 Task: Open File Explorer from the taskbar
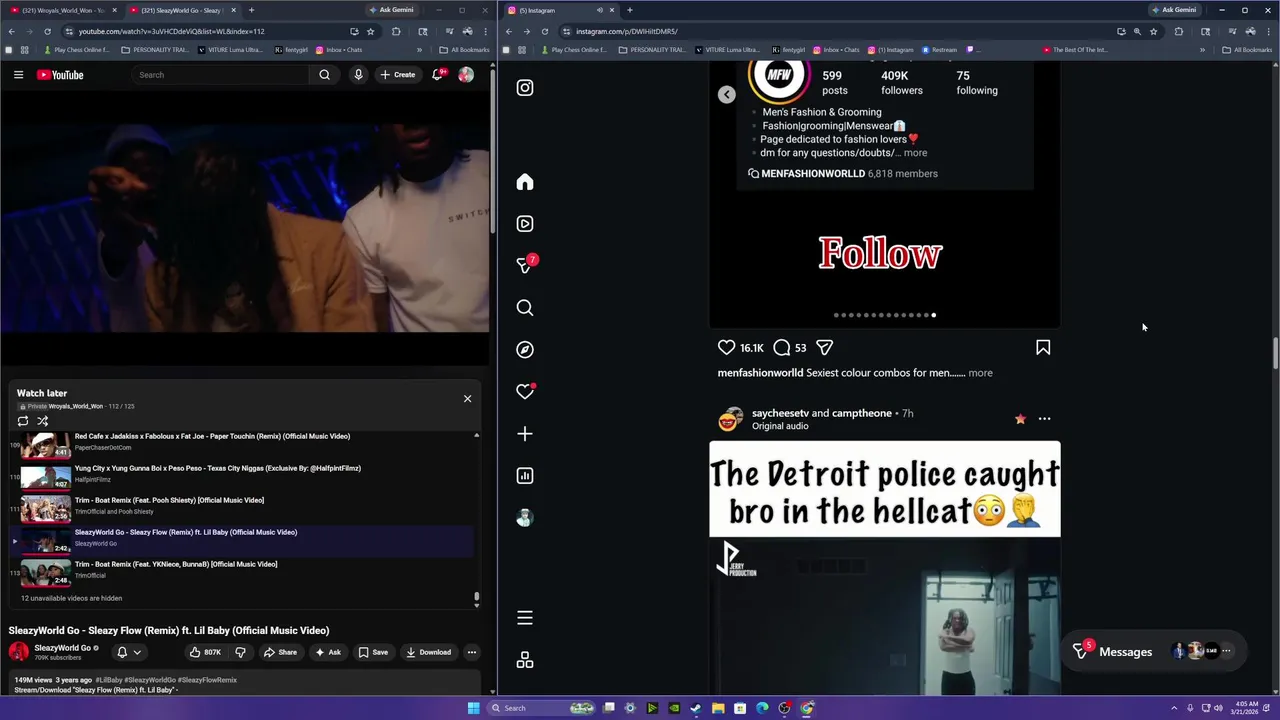(x=718, y=708)
